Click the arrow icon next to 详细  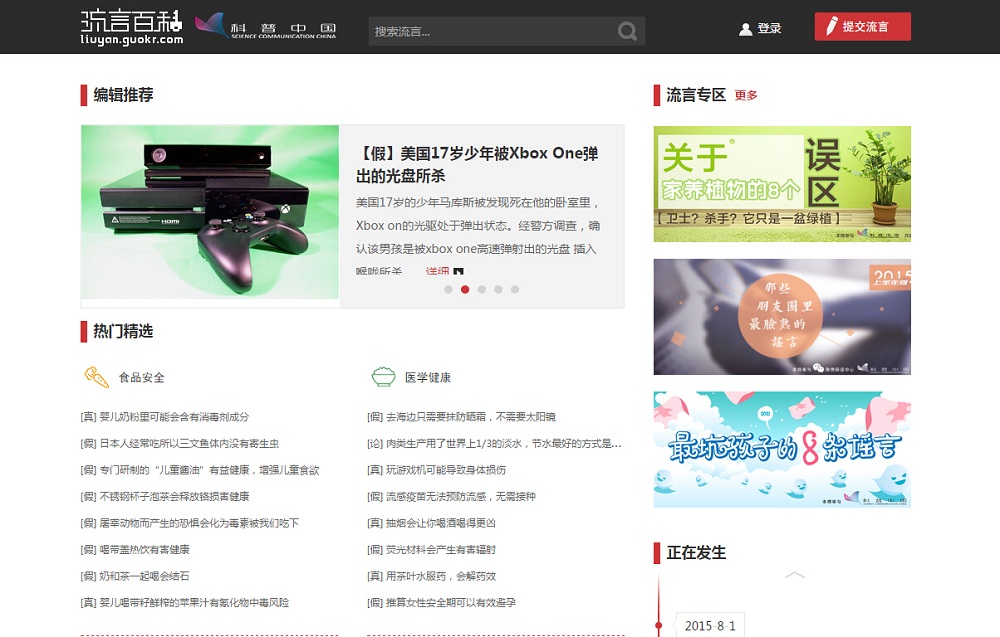pyautogui.click(x=458, y=272)
